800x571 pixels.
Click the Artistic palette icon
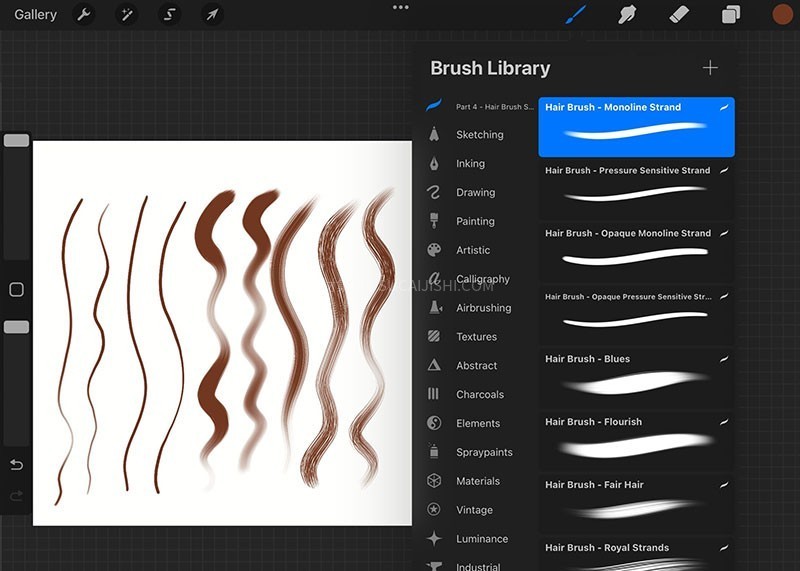coord(434,250)
